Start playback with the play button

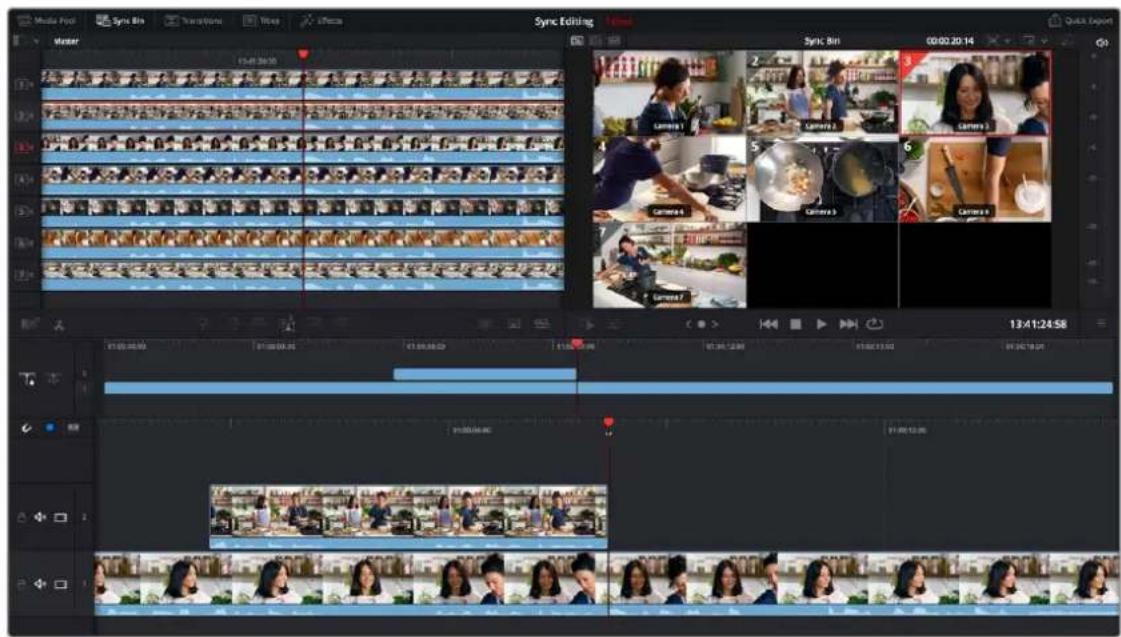coord(821,324)
